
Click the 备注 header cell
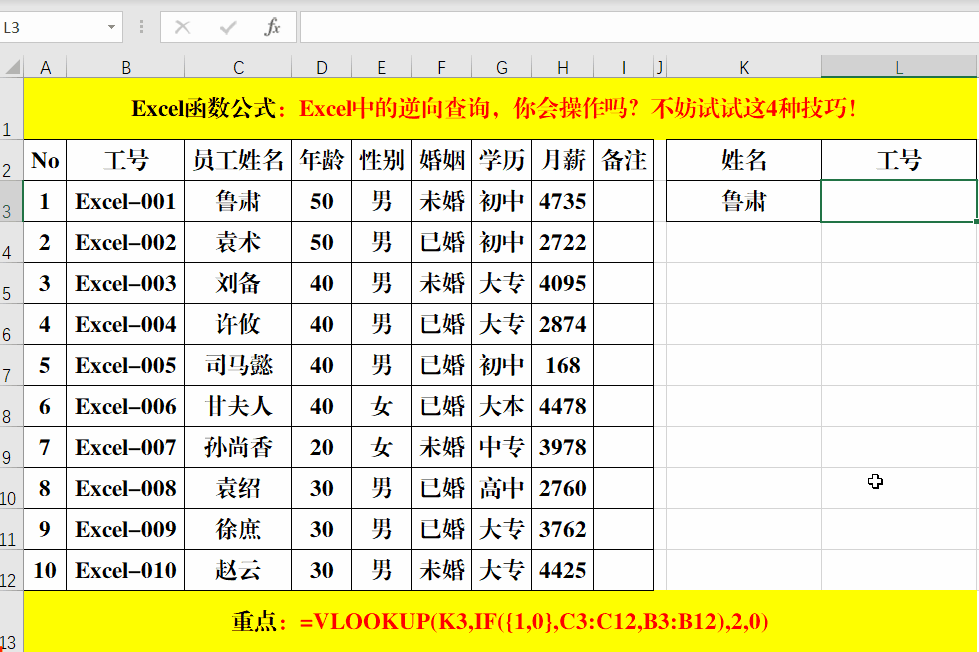624,161
